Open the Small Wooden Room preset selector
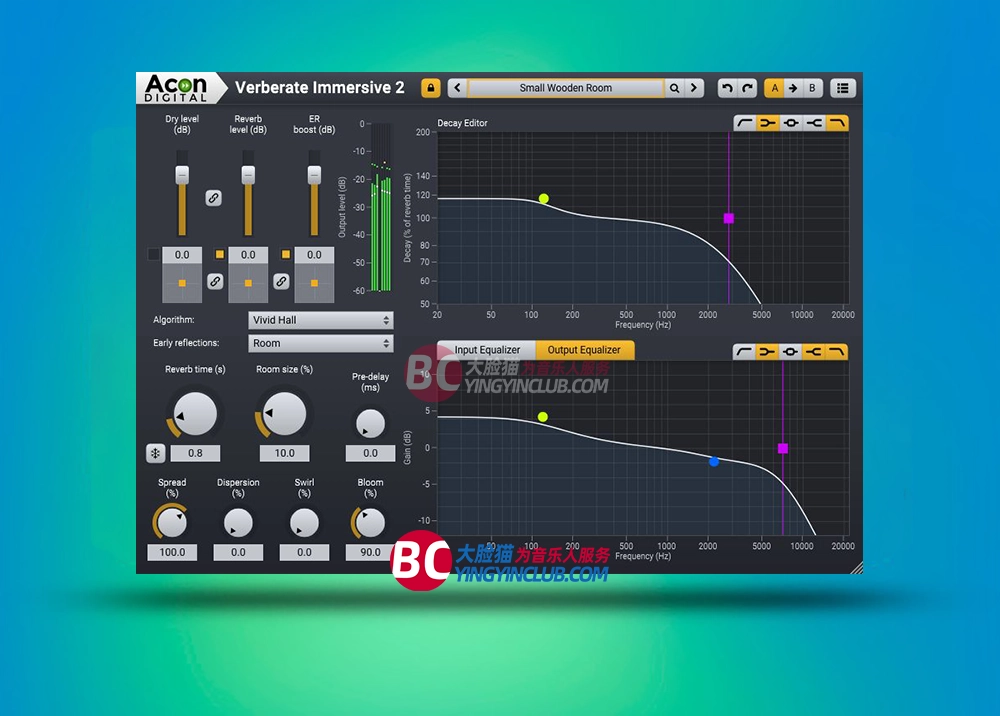The width and height of the screenshot is (1000, 716). 566,88
